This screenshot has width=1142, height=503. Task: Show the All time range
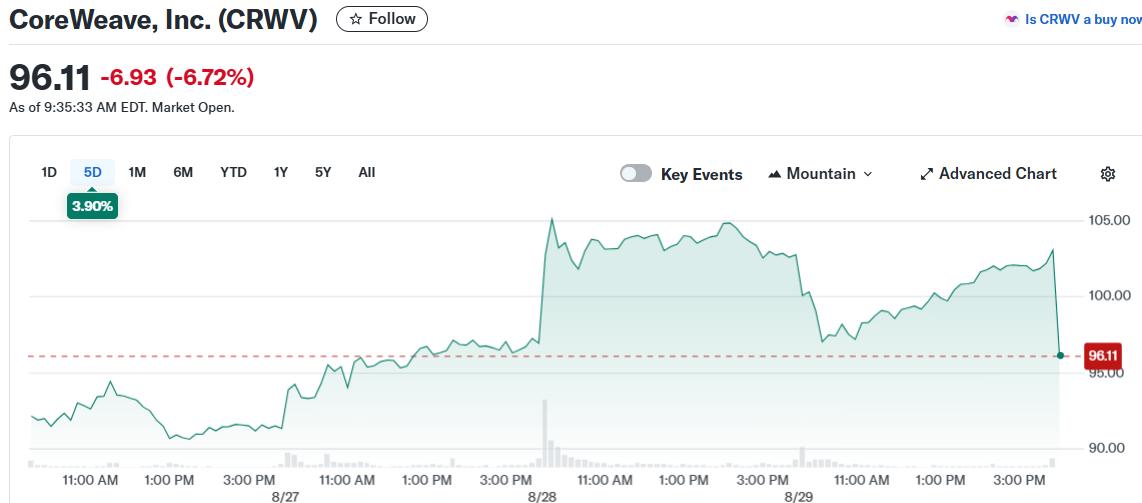pyautogui.click(x=367, y=173)
